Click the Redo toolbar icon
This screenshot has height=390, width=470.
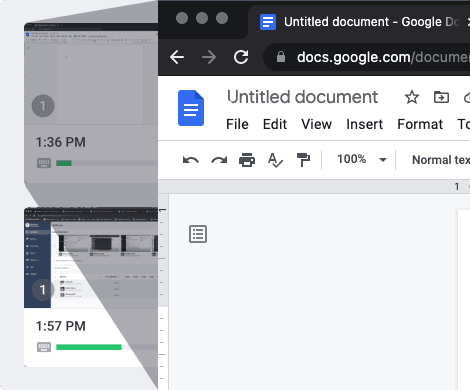tap(219, 160)
